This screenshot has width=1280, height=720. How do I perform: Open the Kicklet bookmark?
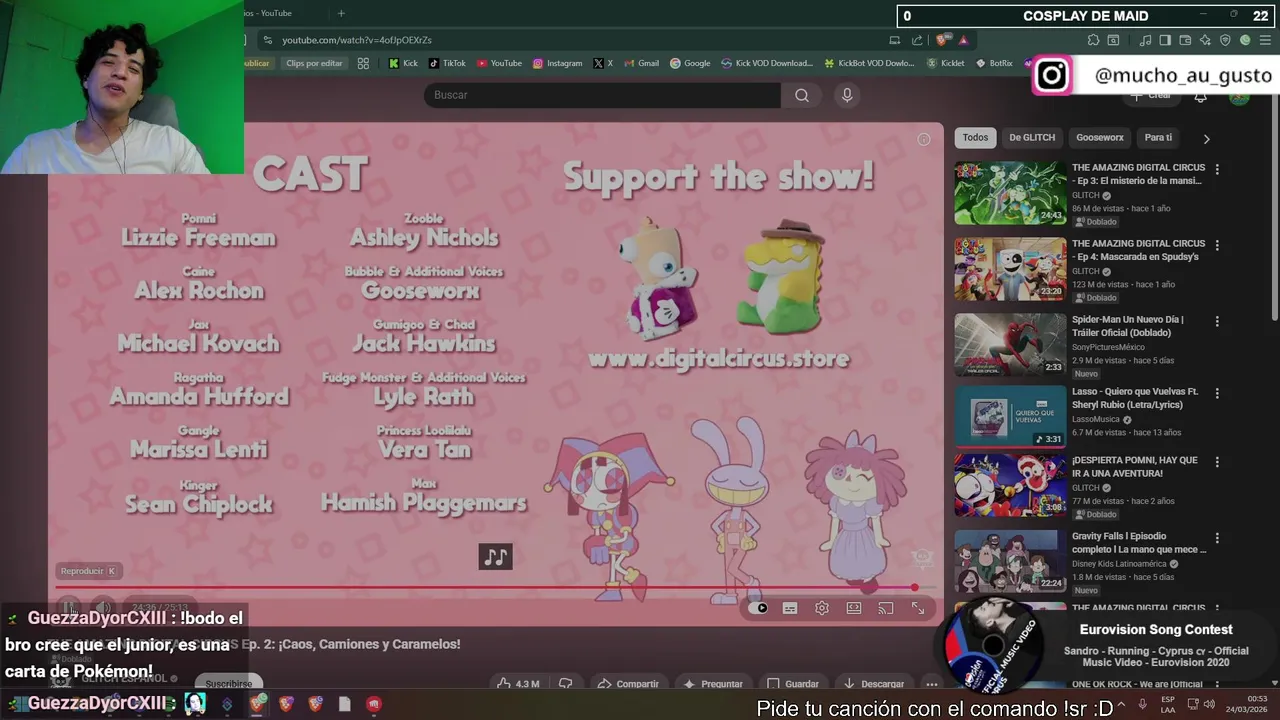[x=946, y=63]
